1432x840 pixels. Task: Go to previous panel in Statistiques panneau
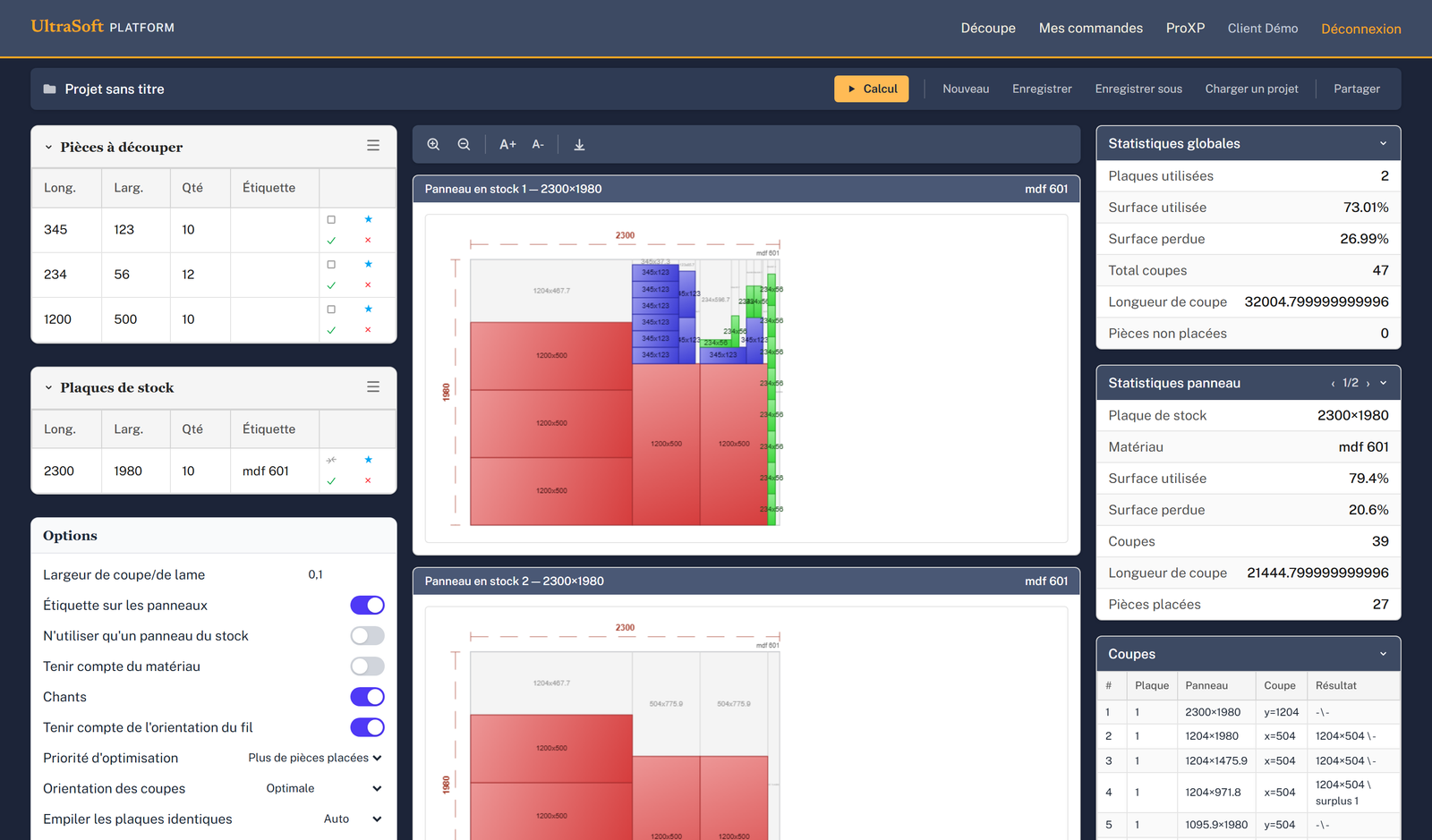[x=1333, y=383]
